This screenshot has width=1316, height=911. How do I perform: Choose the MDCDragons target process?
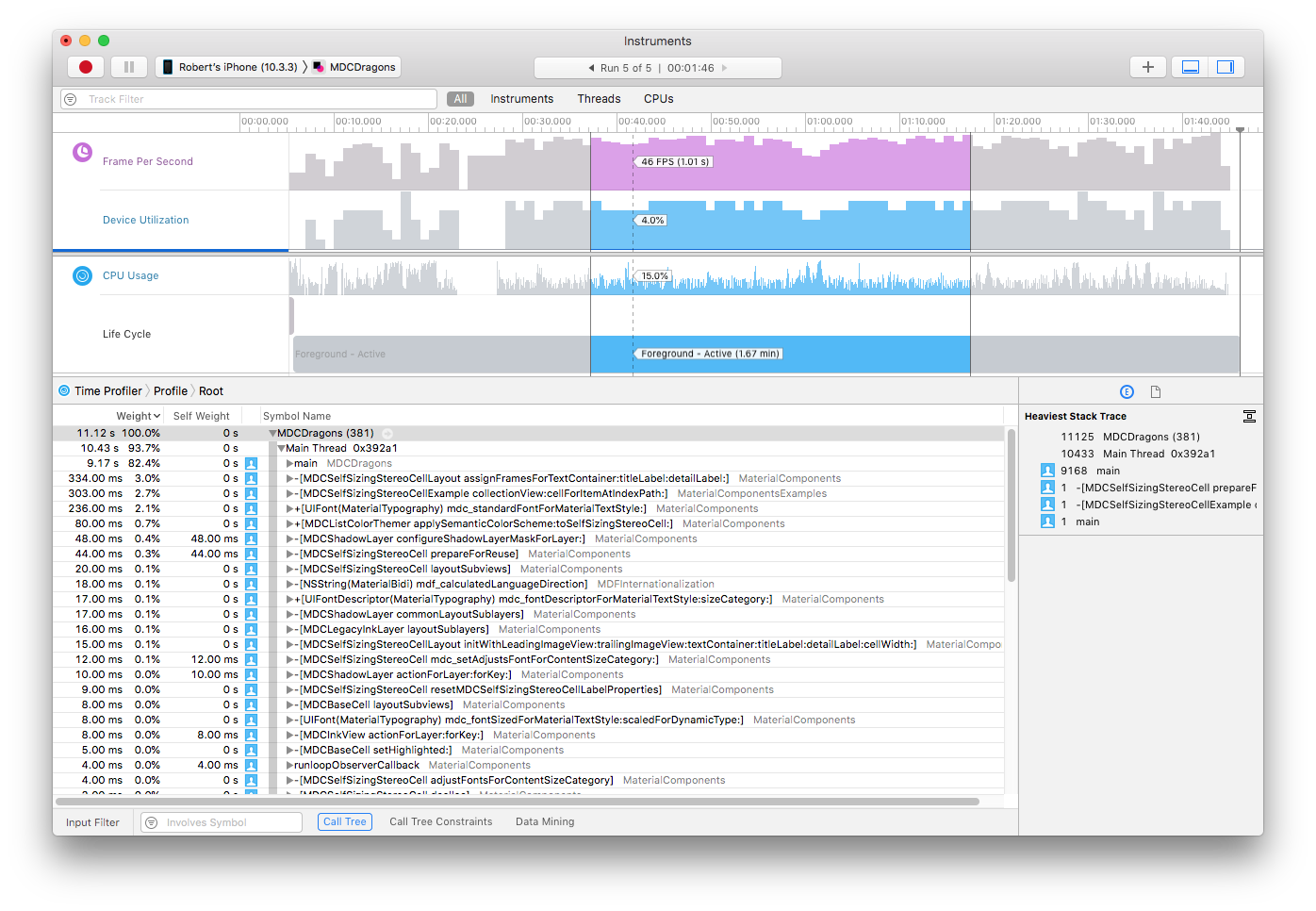354,67
